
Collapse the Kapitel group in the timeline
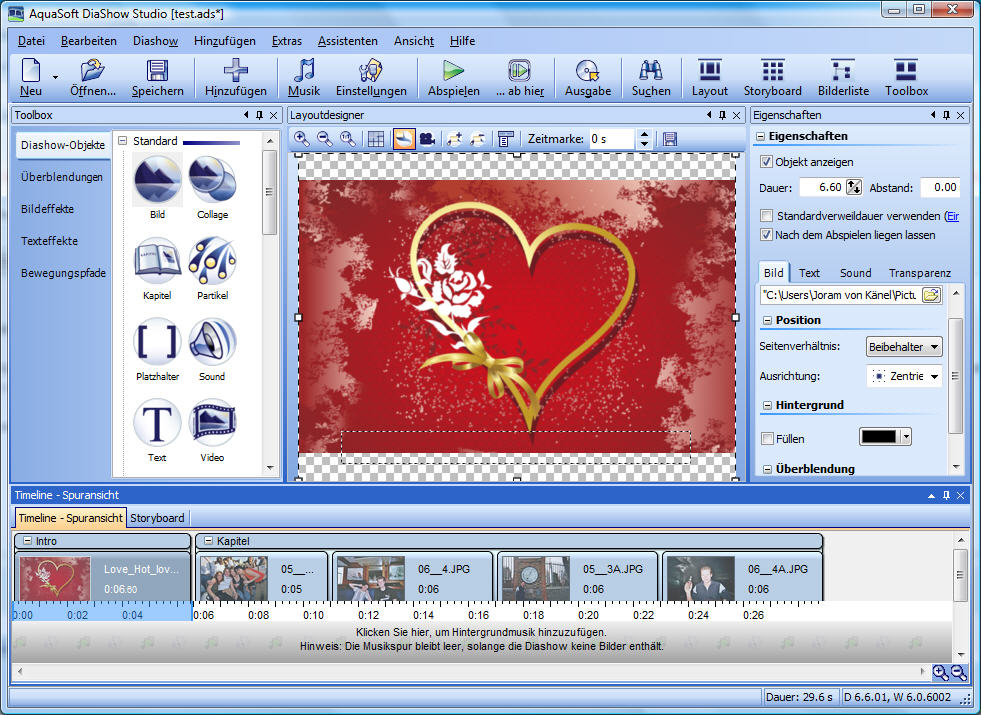click(207, 541)
